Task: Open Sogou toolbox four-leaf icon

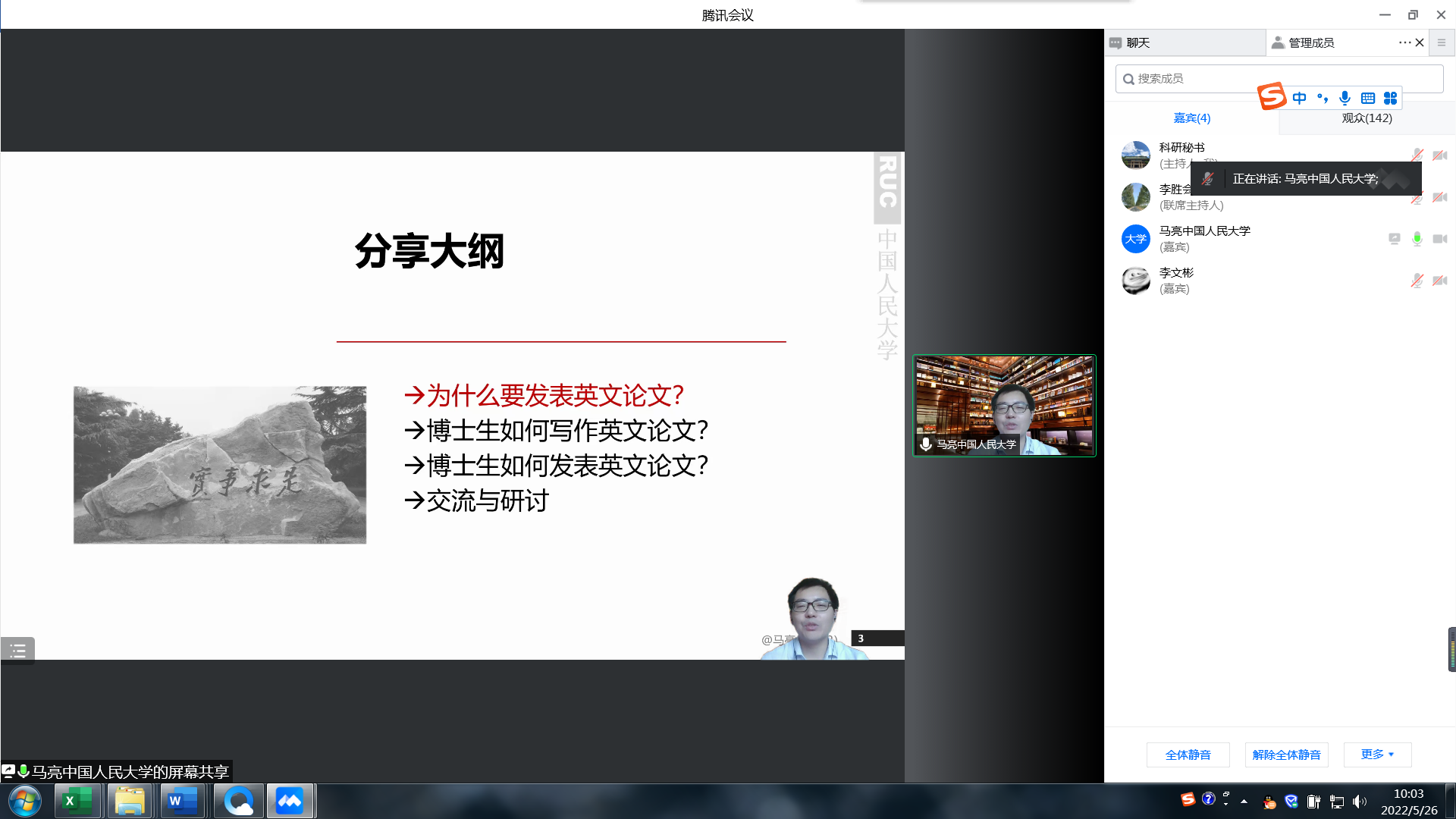Action: click(x=1390, y=98)
